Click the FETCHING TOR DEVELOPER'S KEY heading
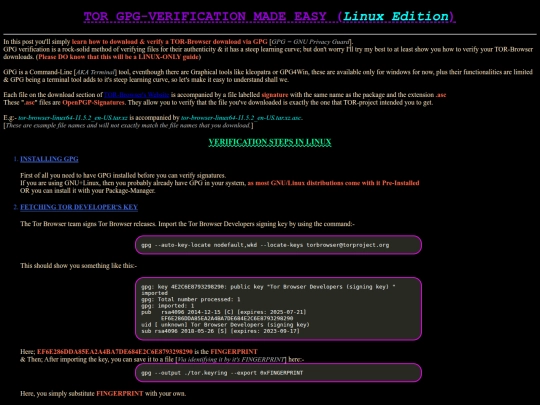This screenshot has height=405, width=540. pyautogui.click(x=79, y=207)
